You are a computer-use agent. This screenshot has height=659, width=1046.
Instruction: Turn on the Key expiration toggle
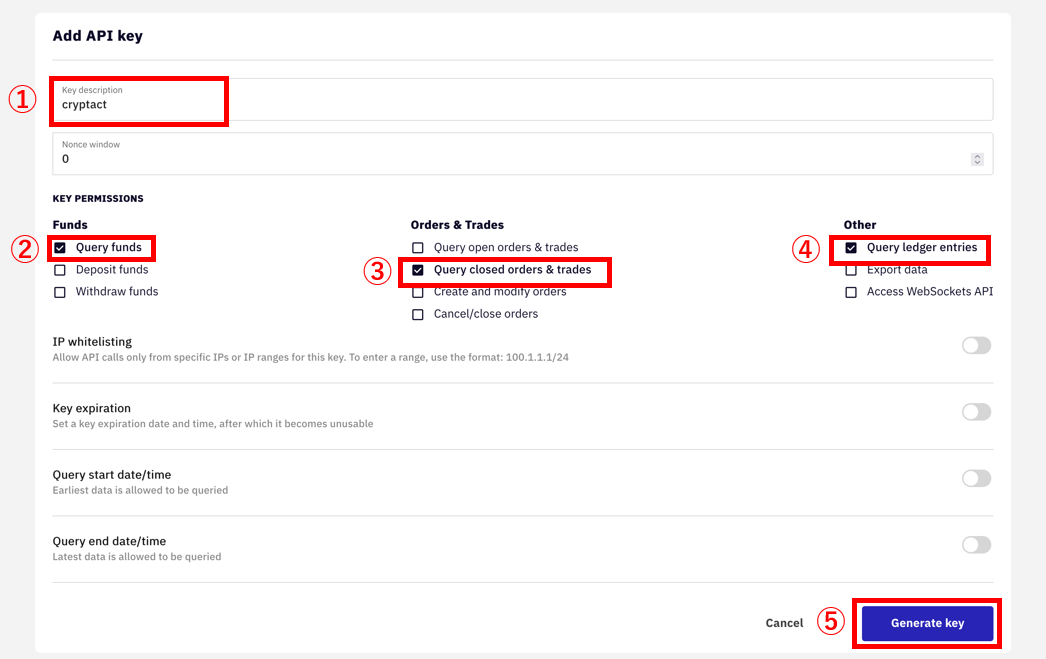tap(976, 411)
